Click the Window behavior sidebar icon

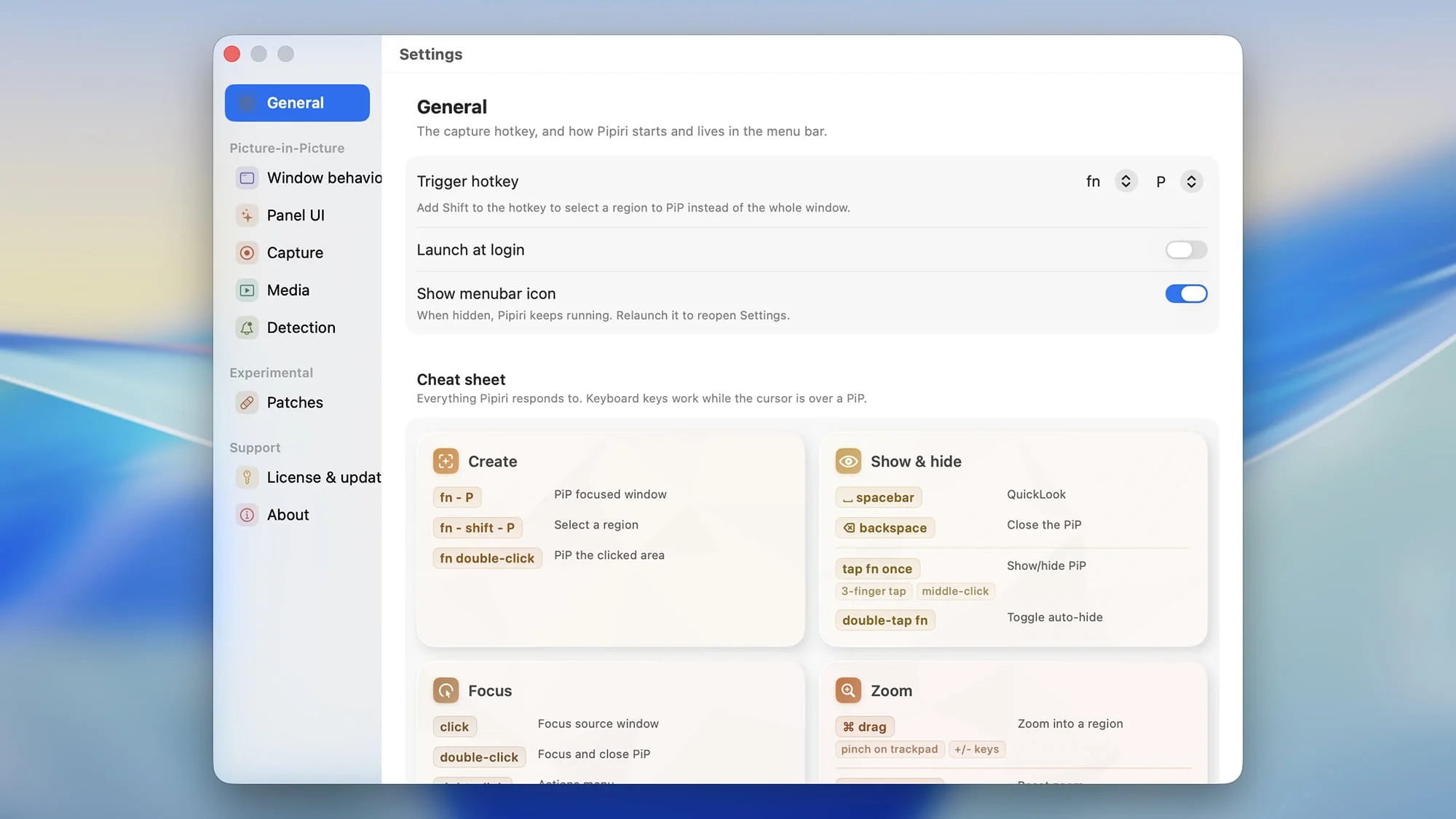pos(248,178)
